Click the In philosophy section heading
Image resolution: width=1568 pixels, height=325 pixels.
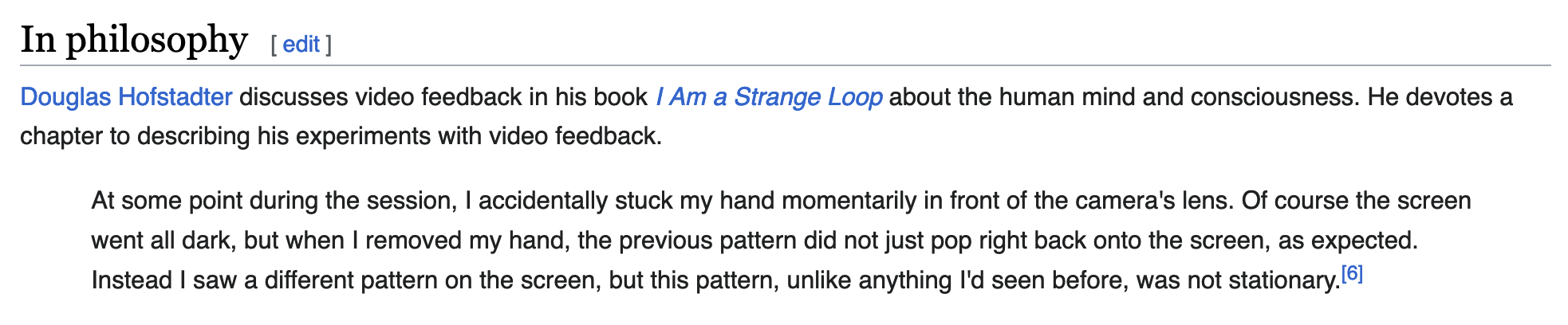pos(134,39)
